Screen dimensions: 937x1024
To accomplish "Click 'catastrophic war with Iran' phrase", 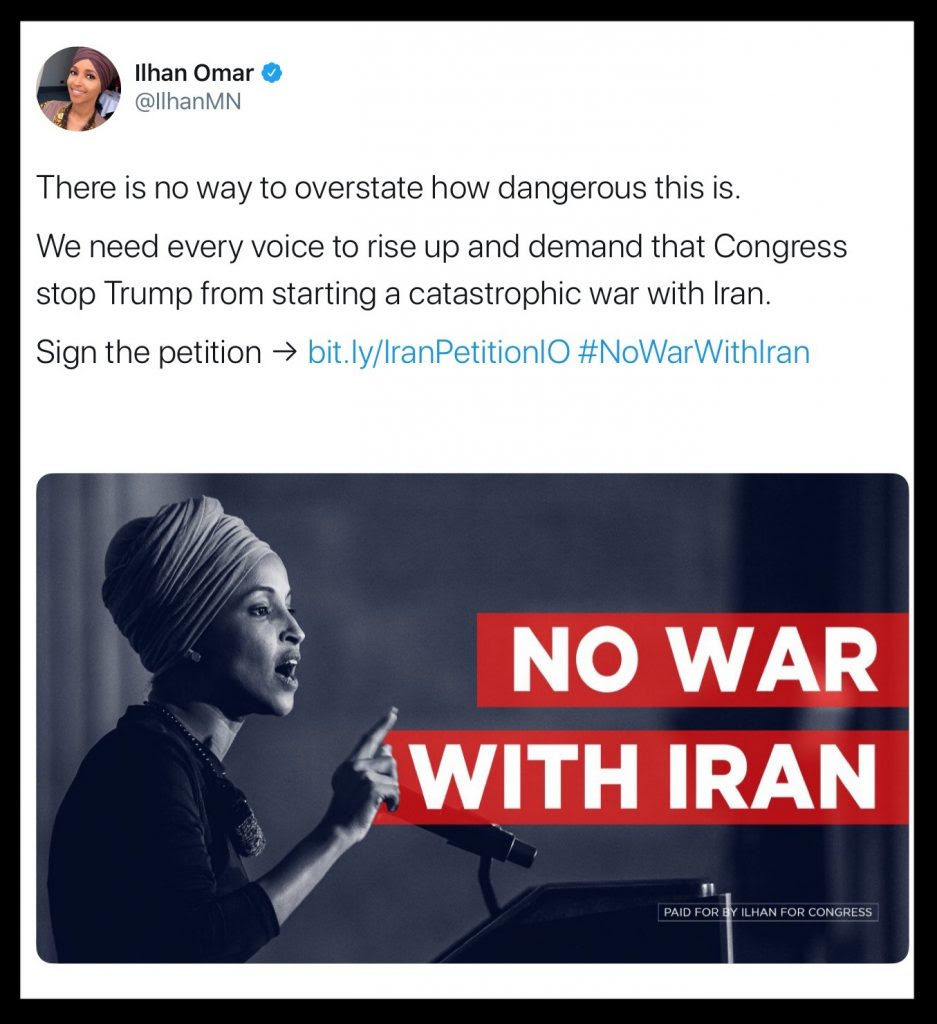I will 590,294.
